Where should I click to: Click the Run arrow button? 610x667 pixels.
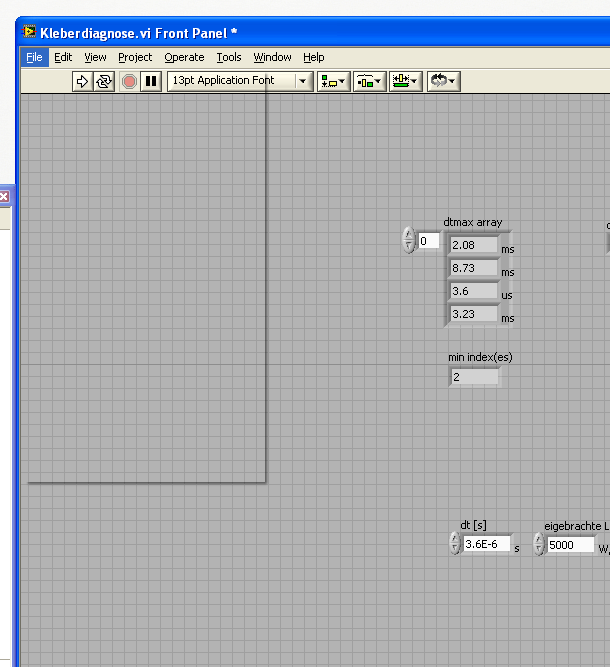pos(83,81)
